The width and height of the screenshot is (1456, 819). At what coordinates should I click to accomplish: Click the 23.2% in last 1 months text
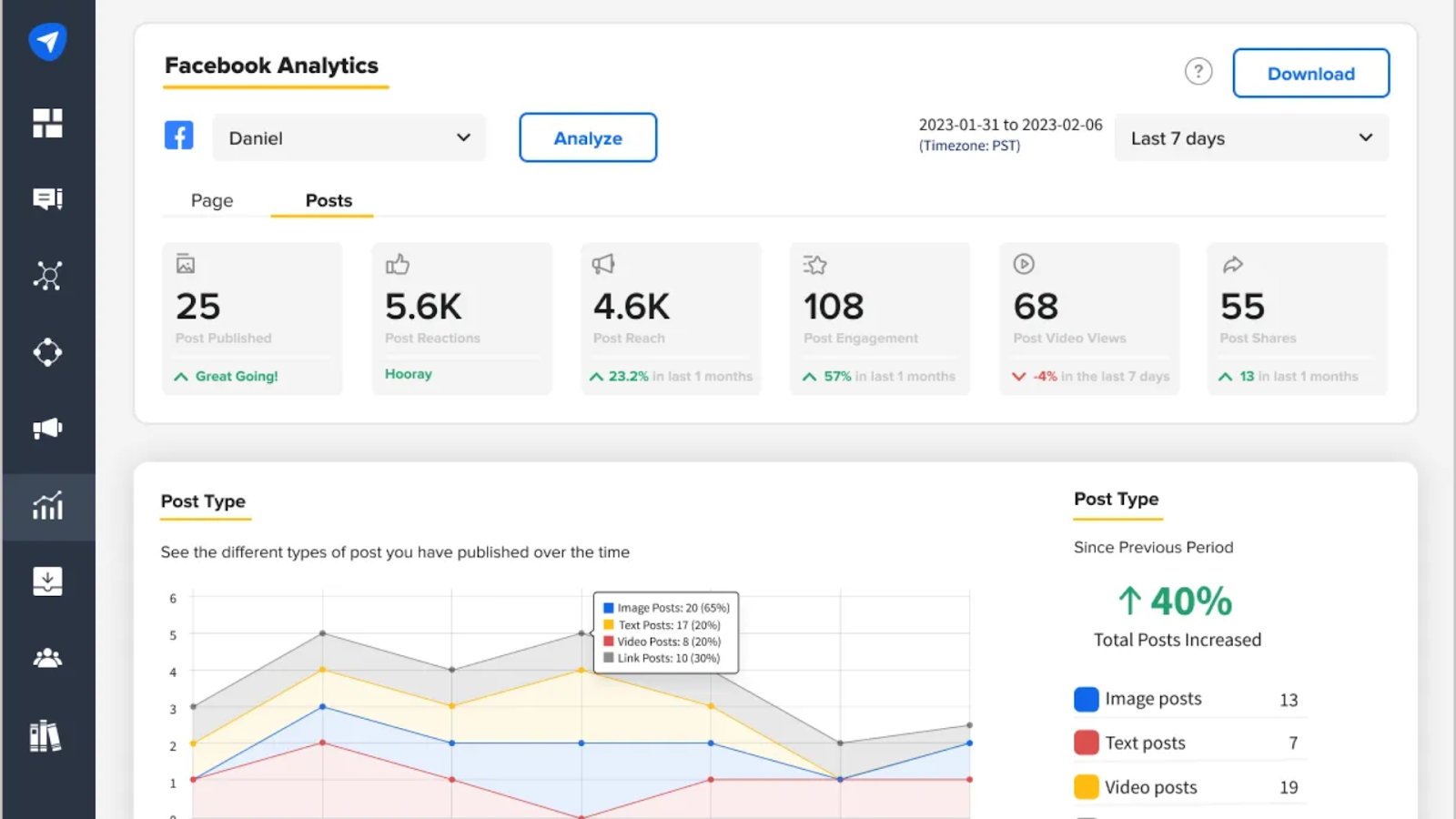coord(681,376)
